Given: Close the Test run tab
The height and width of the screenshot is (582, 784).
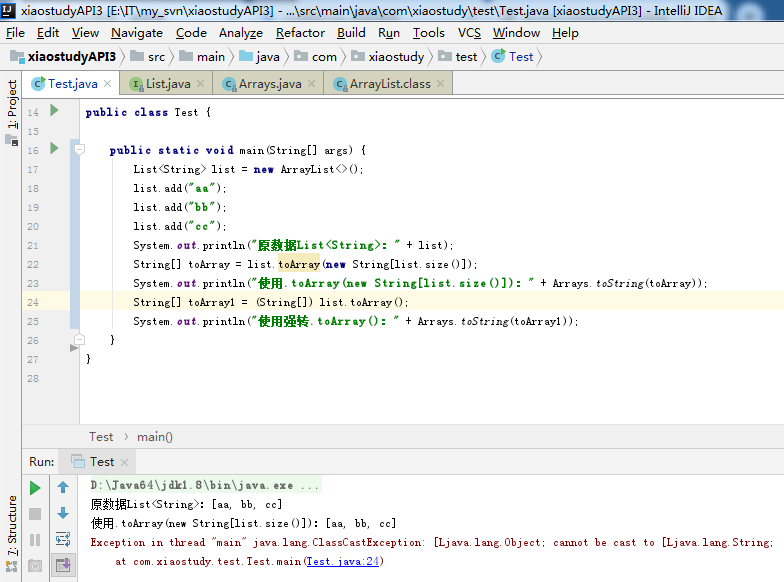Looking at the screenshot, I should [124, 462].
